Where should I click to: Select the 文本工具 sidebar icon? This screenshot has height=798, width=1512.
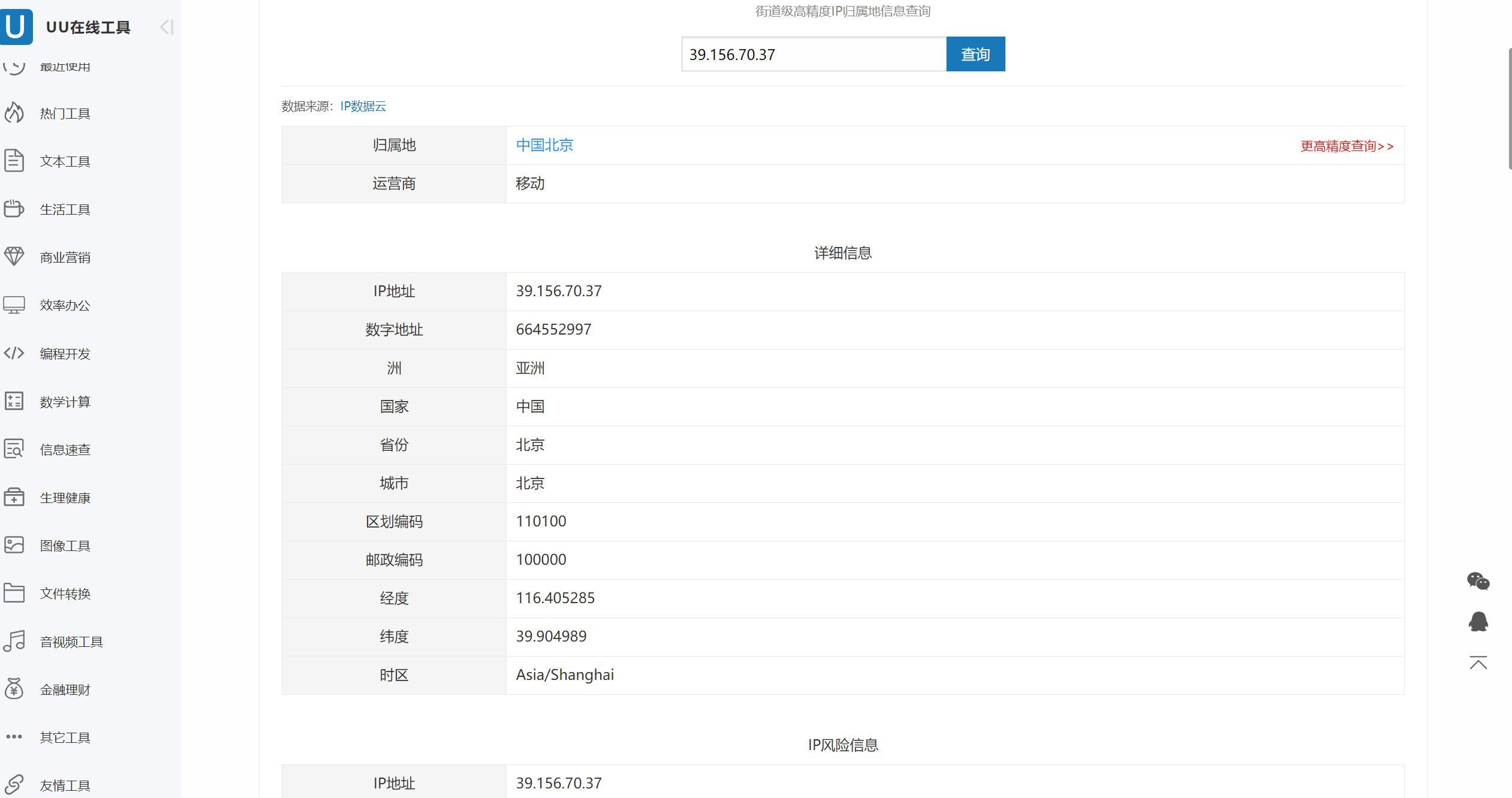[x=14, y=161]
